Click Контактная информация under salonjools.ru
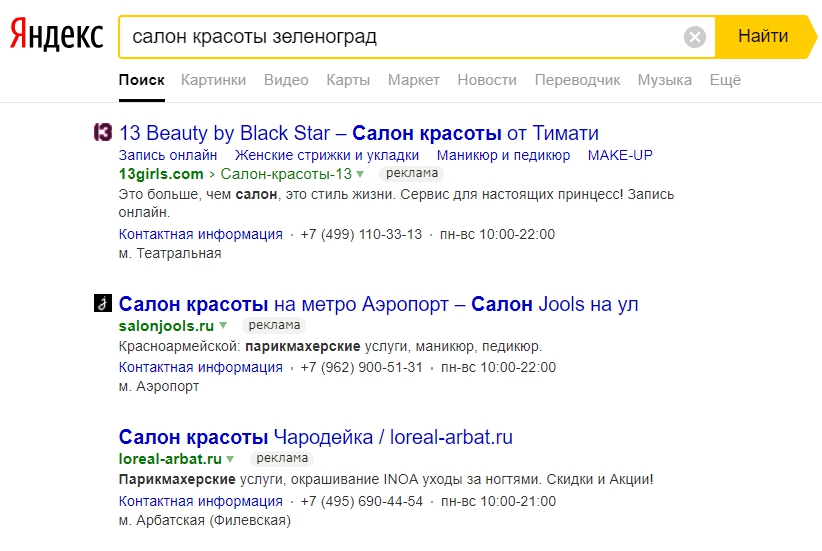This screenshot has height=551, width=822. point(200,367)
